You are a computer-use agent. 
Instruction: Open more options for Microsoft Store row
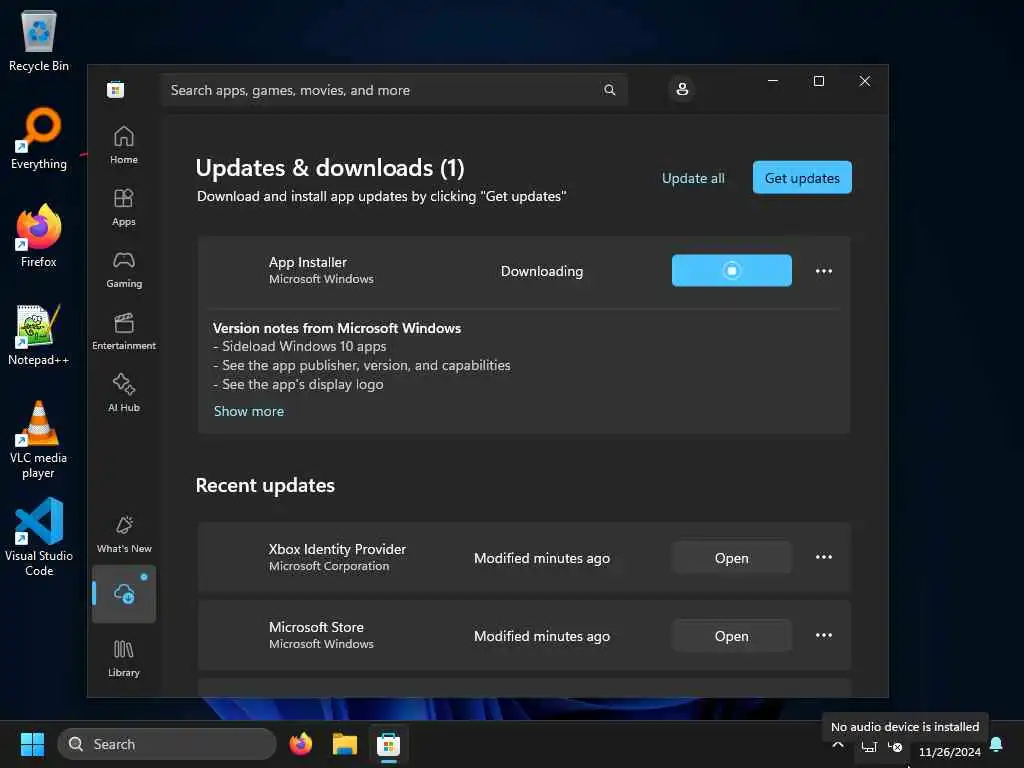[824, 635]
